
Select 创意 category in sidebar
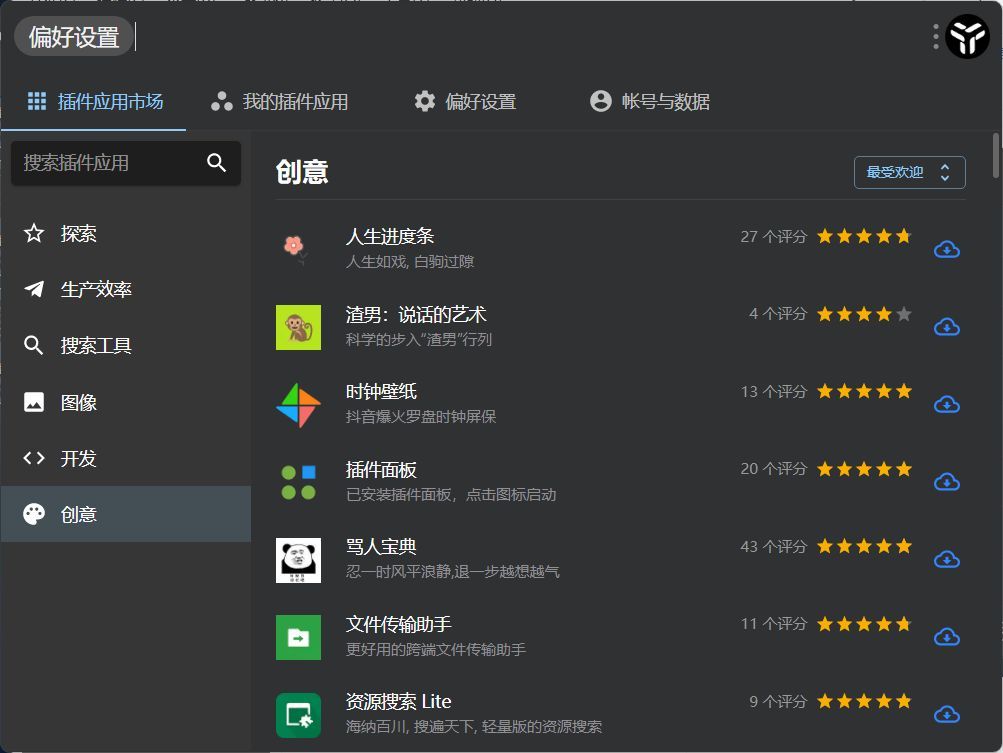tap(125, 514)
